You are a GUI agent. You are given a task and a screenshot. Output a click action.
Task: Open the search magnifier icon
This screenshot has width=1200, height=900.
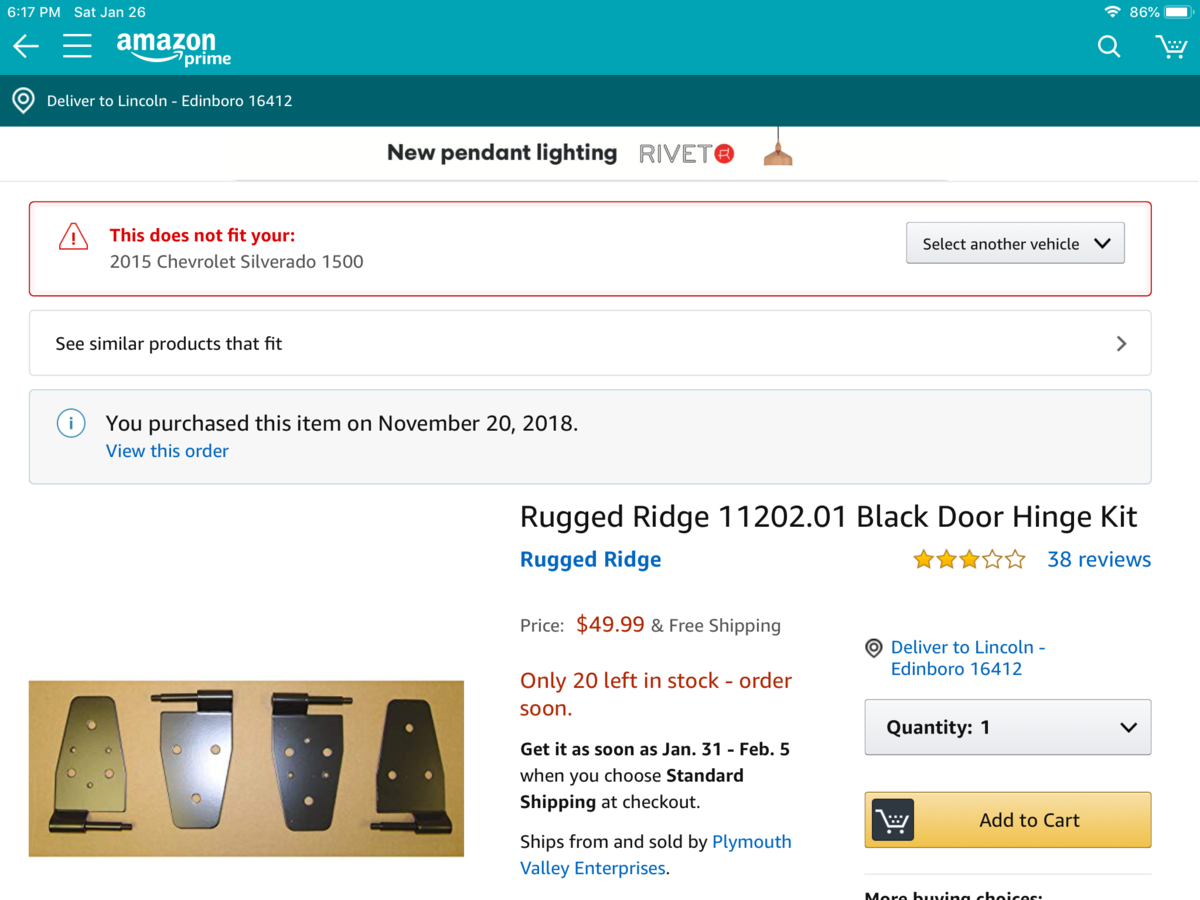(1108, 46)
